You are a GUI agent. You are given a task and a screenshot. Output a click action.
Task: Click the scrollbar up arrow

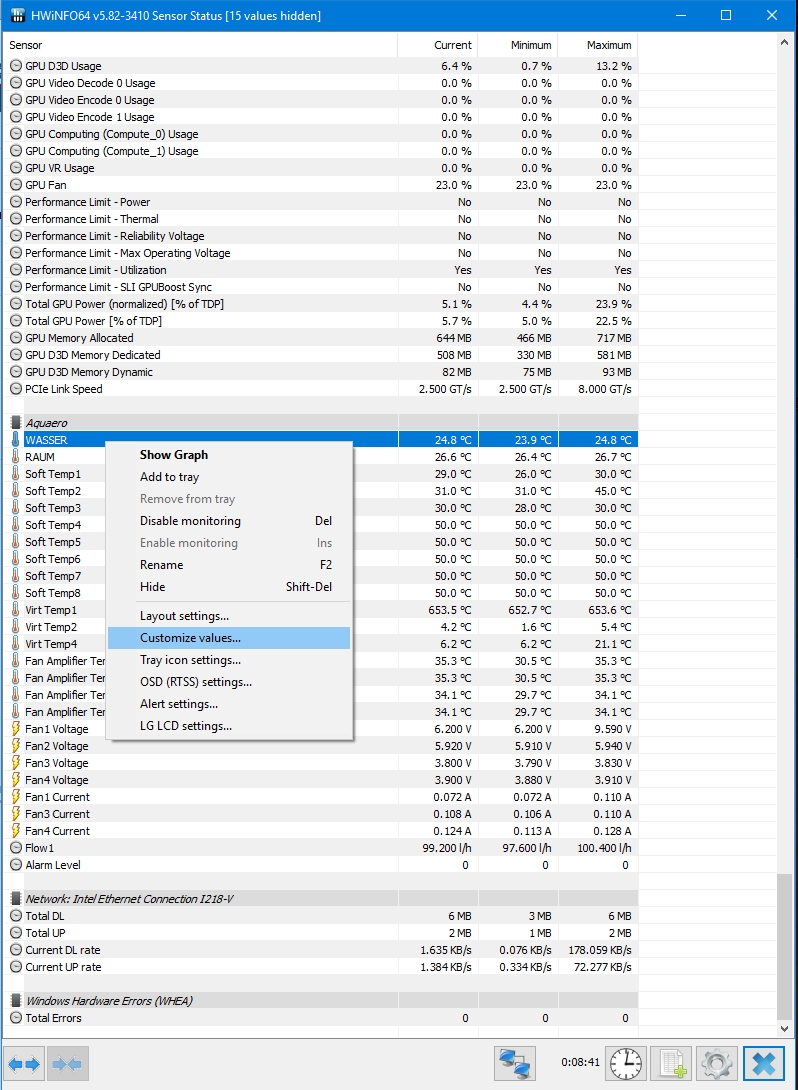coord(785,42)
